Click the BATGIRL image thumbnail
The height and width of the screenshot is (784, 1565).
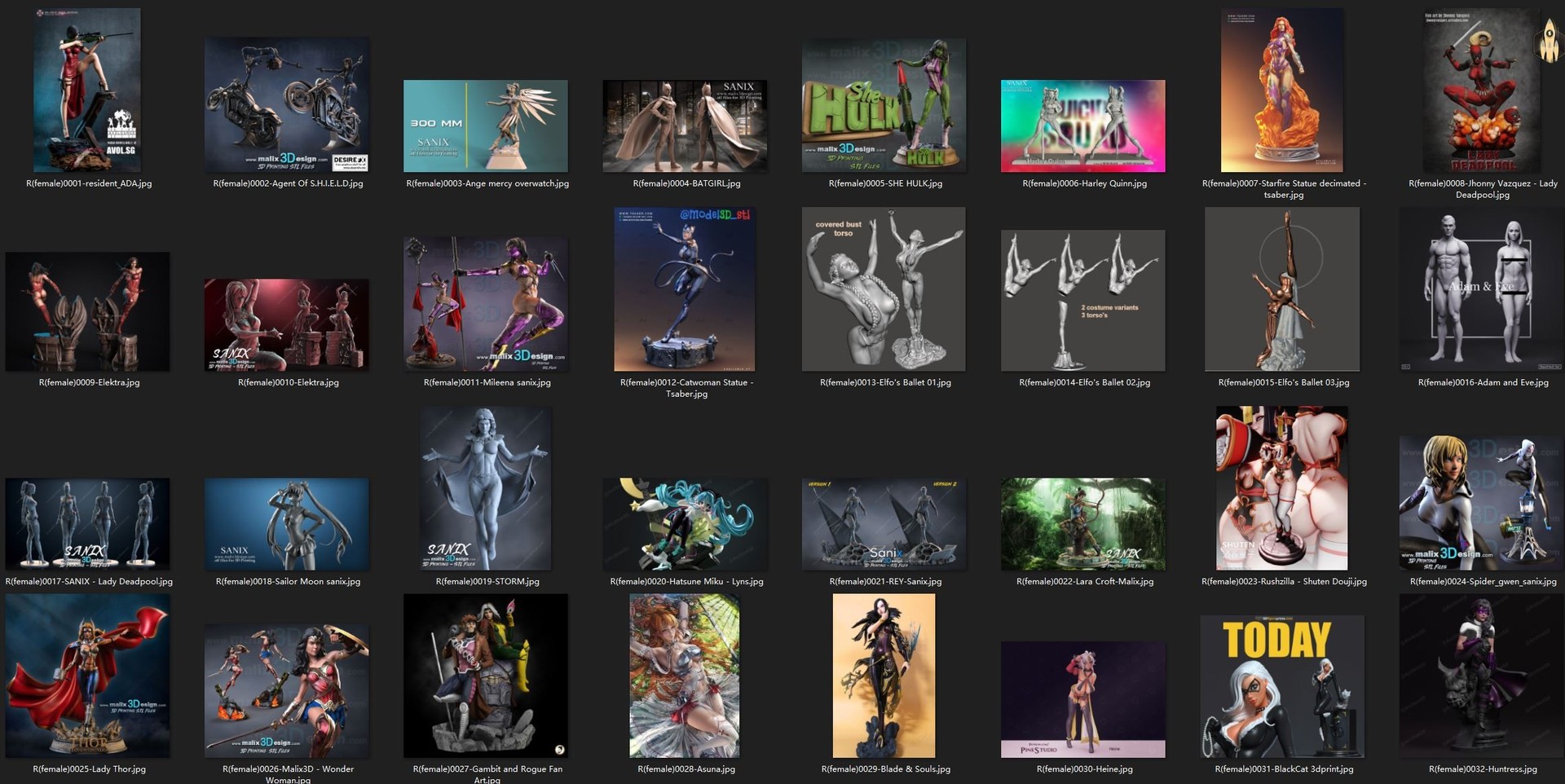tap(685, 126)
